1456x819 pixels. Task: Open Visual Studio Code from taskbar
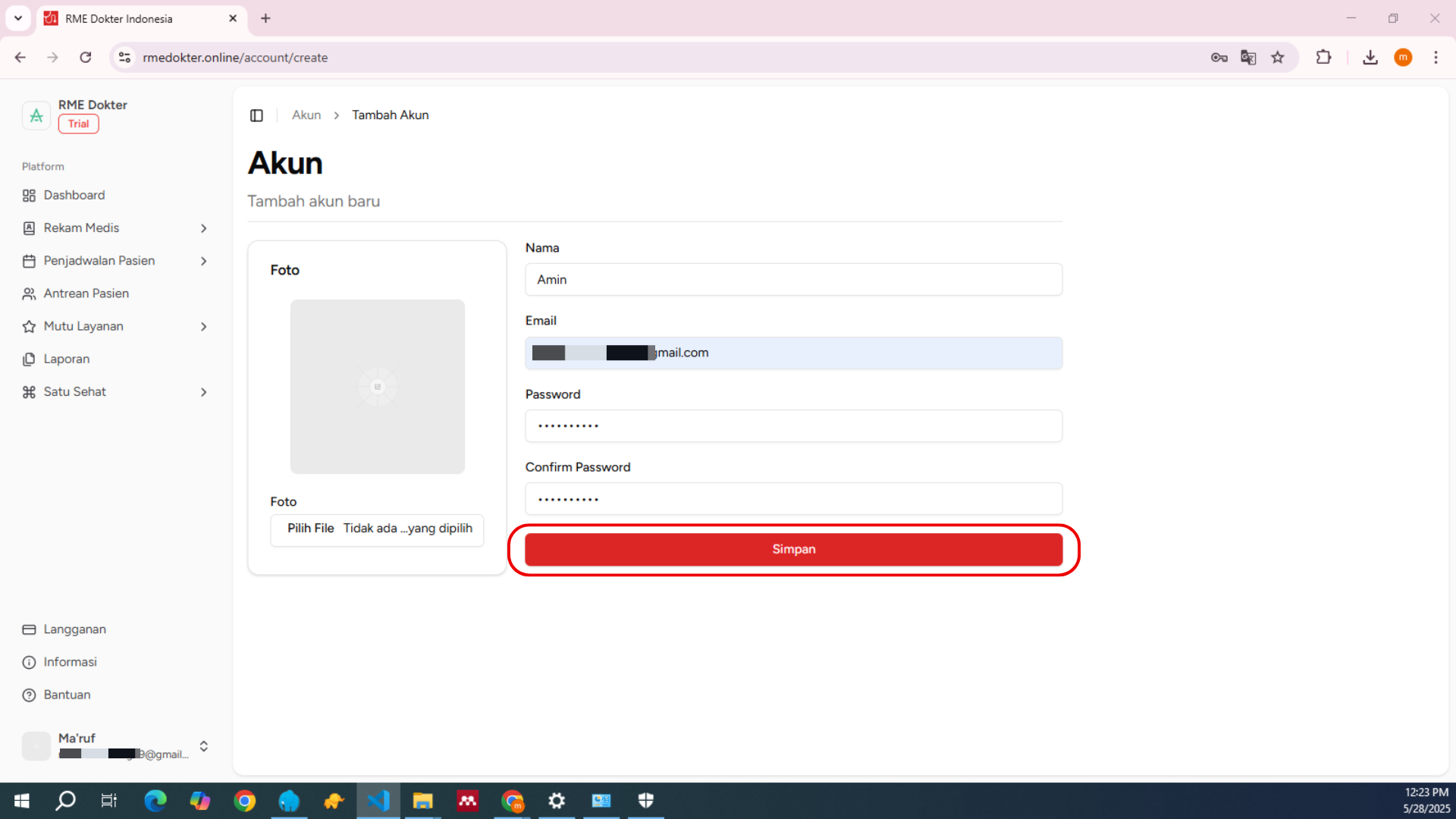[x=378, y=801]
